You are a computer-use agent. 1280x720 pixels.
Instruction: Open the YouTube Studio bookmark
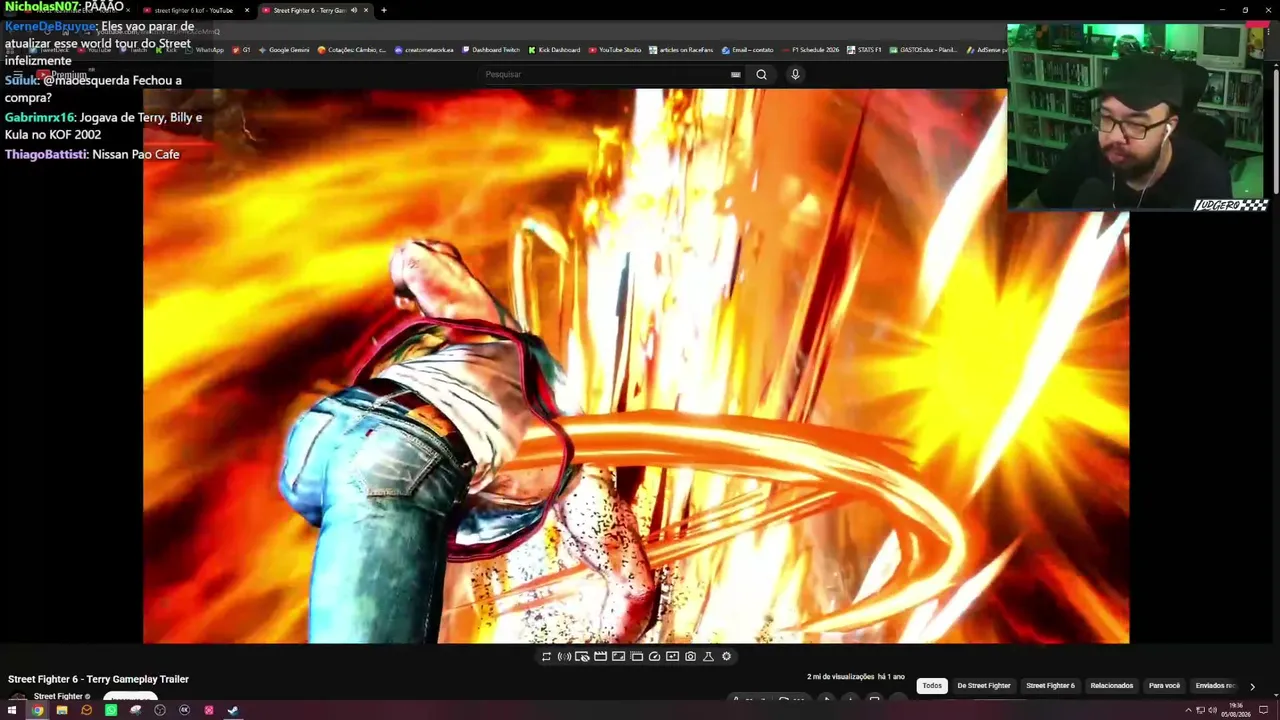click(x=615, y=50)
